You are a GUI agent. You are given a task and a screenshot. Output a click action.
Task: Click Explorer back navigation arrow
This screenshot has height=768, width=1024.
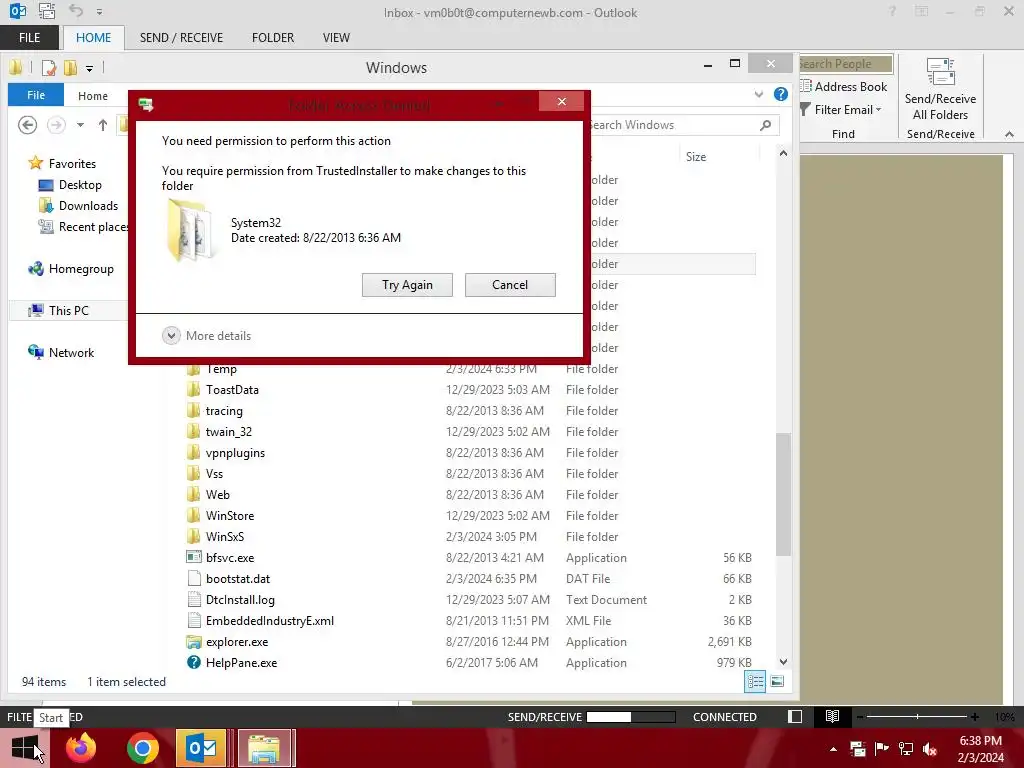pos(27,125)
